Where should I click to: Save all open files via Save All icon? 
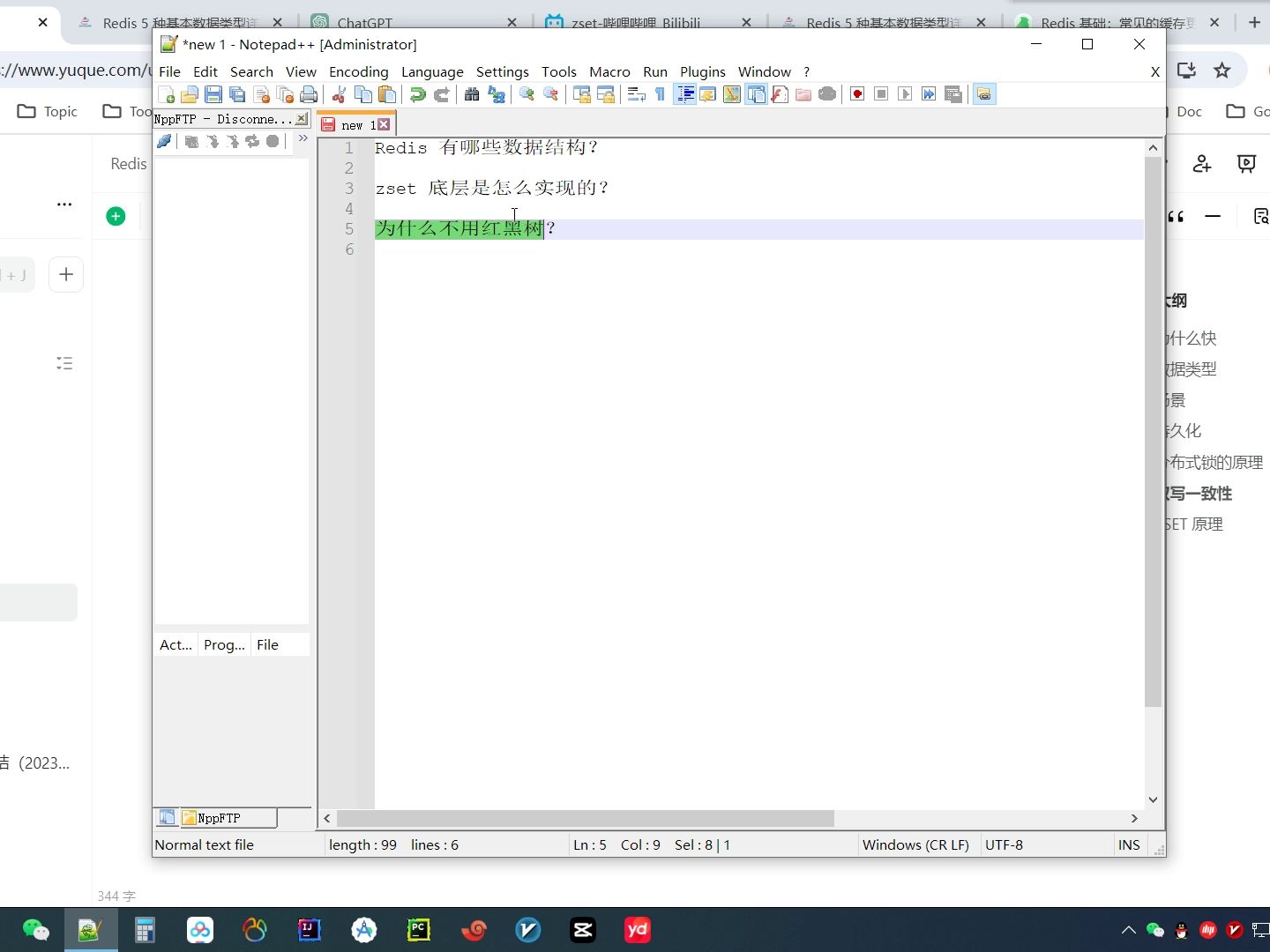pos(235,94)
